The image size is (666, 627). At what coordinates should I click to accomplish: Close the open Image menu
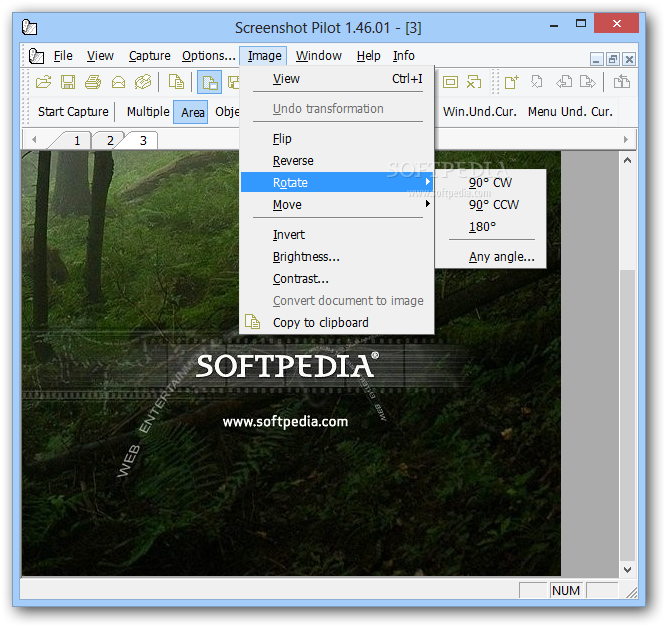coord(264,56)
